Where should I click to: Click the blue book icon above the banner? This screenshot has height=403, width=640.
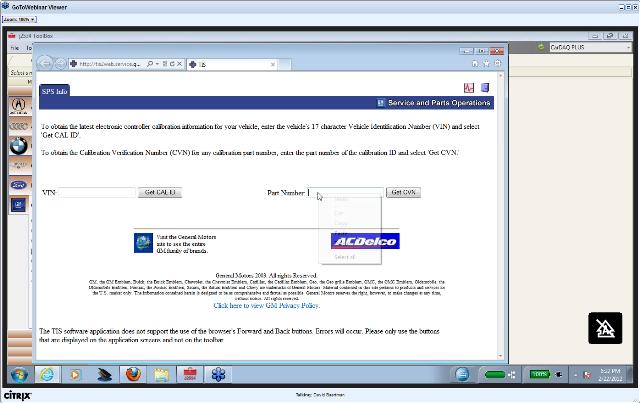click(x=485, y=87)
